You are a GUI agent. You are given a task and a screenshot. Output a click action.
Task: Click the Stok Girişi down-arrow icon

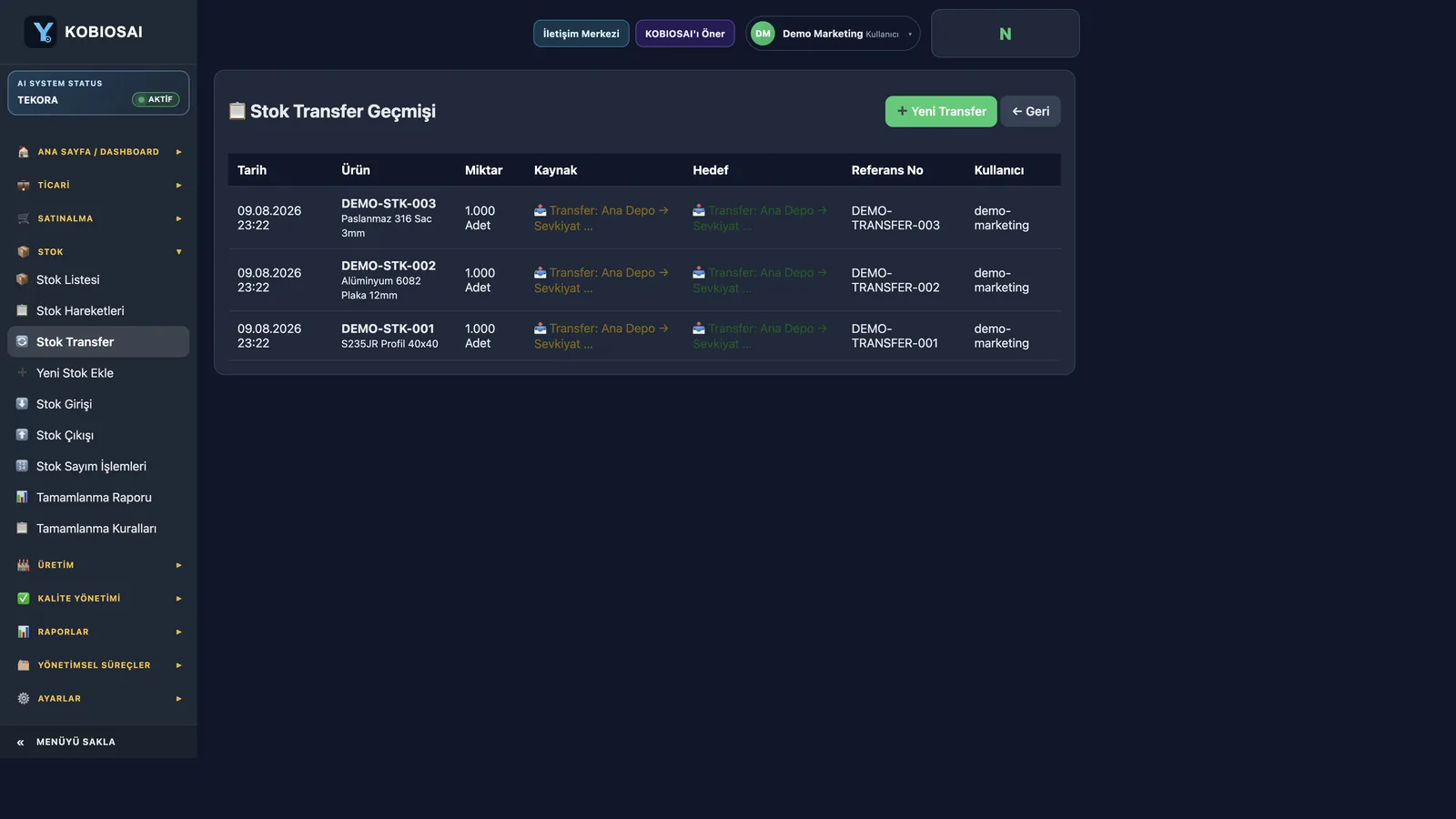pyautogui.click(x=22, y=403)
